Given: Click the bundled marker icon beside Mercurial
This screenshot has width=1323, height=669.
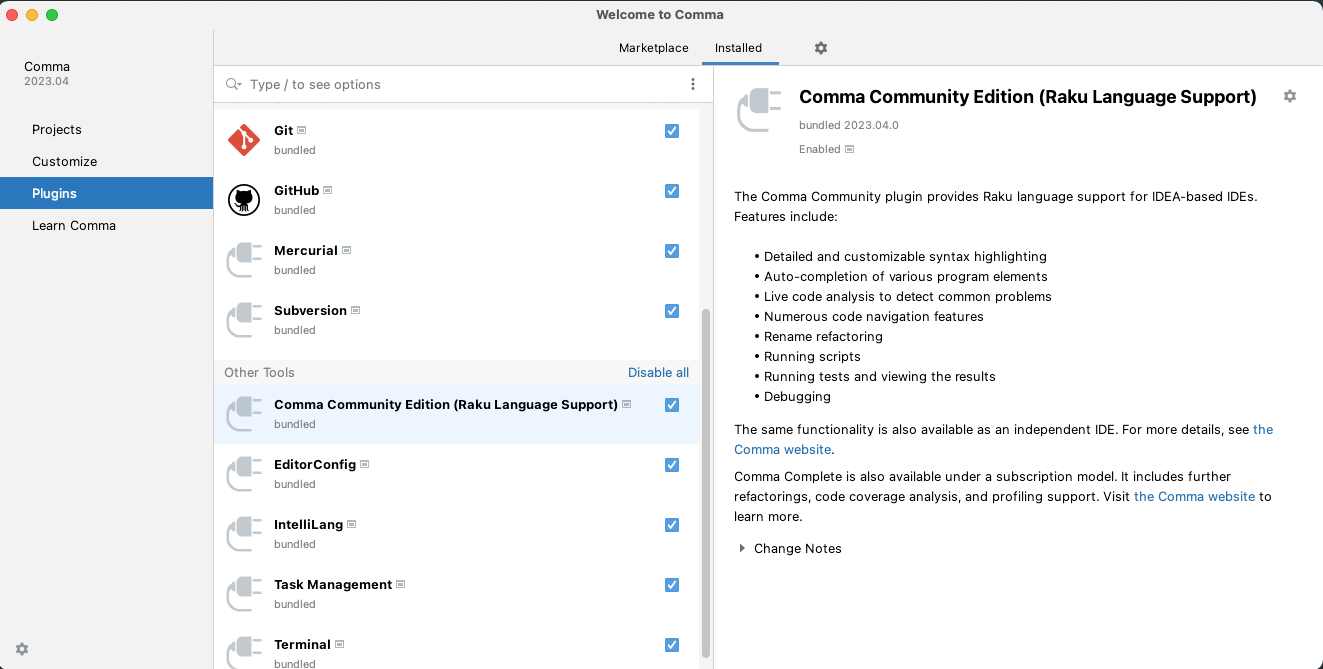Looking at the screenshot, I should tap(347, 250).
